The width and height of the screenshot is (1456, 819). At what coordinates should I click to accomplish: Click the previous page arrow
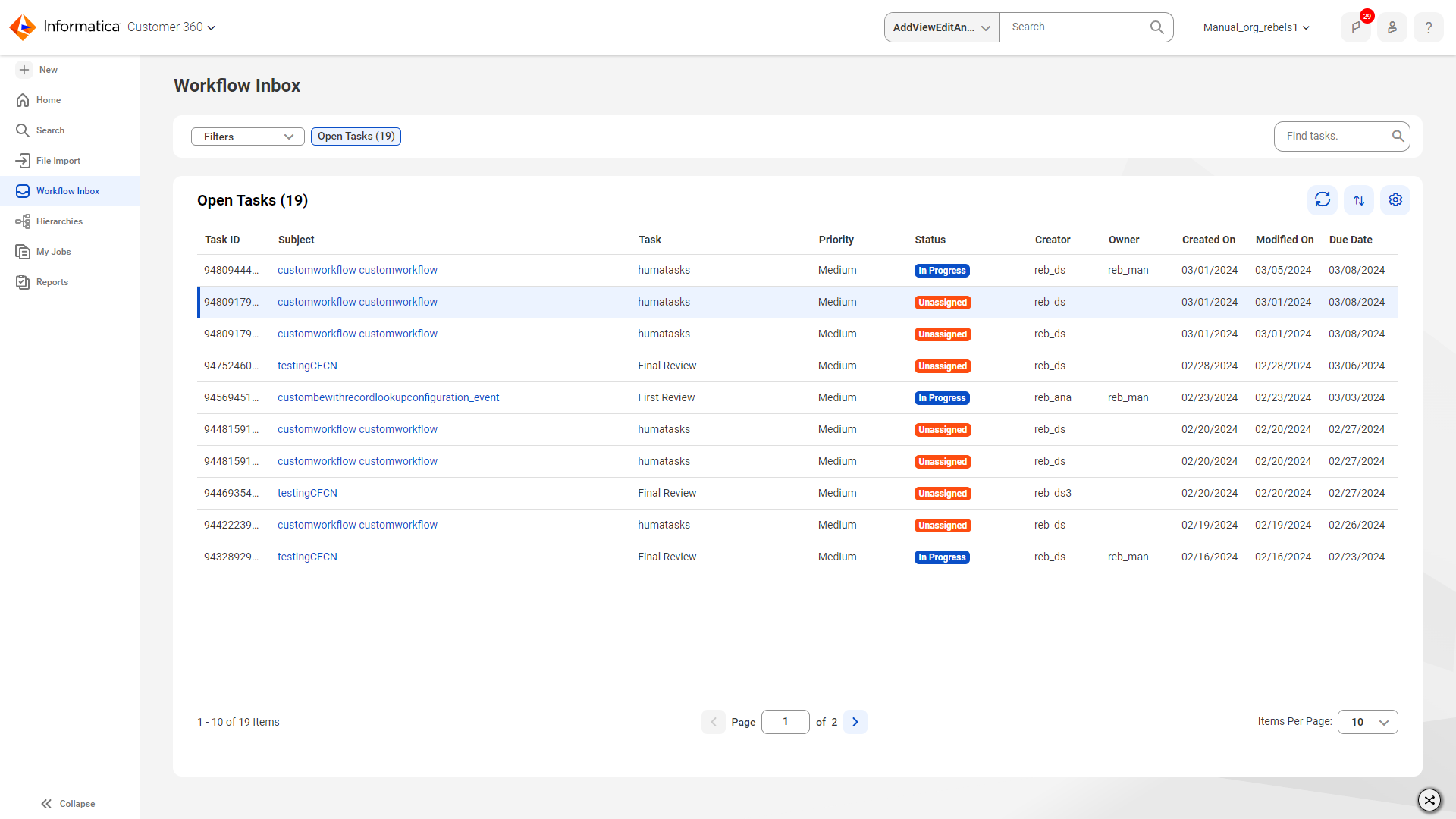(714, 722)
